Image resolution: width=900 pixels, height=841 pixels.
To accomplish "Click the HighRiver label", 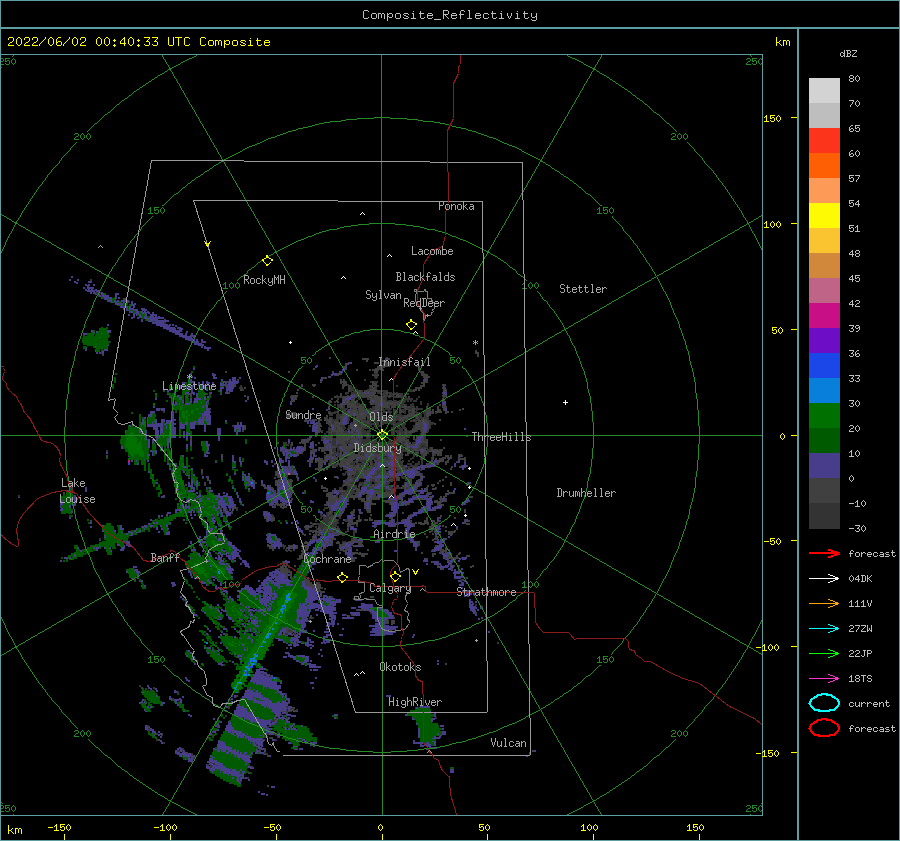I will pyautogui.click(x=415, y=702).
